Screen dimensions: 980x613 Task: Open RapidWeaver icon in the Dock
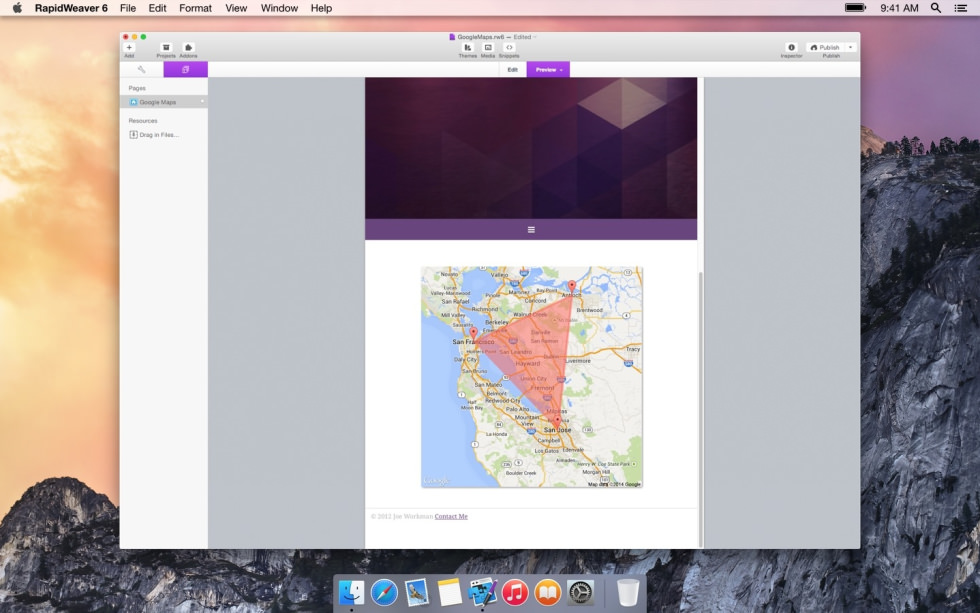click(x=482, y=592)
